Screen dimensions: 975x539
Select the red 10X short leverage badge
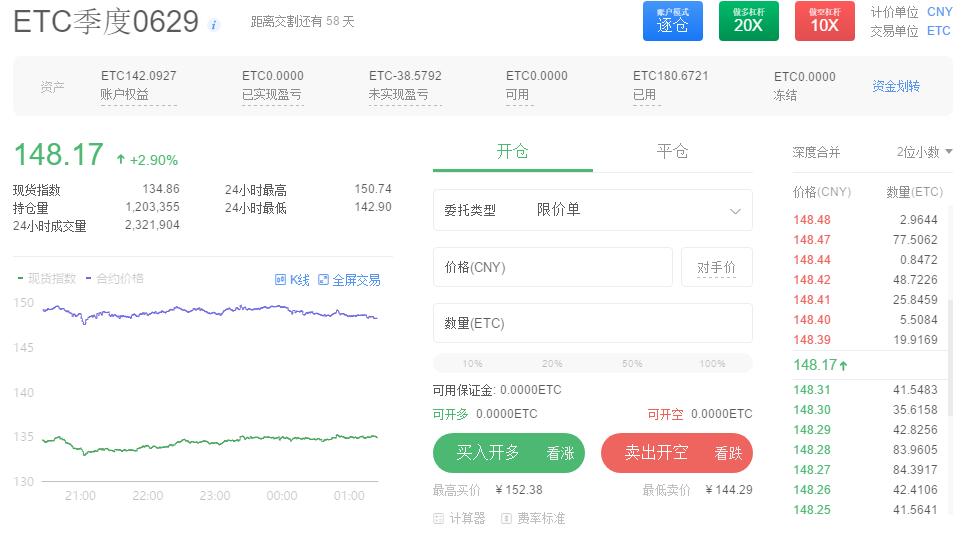pos(824,21)
